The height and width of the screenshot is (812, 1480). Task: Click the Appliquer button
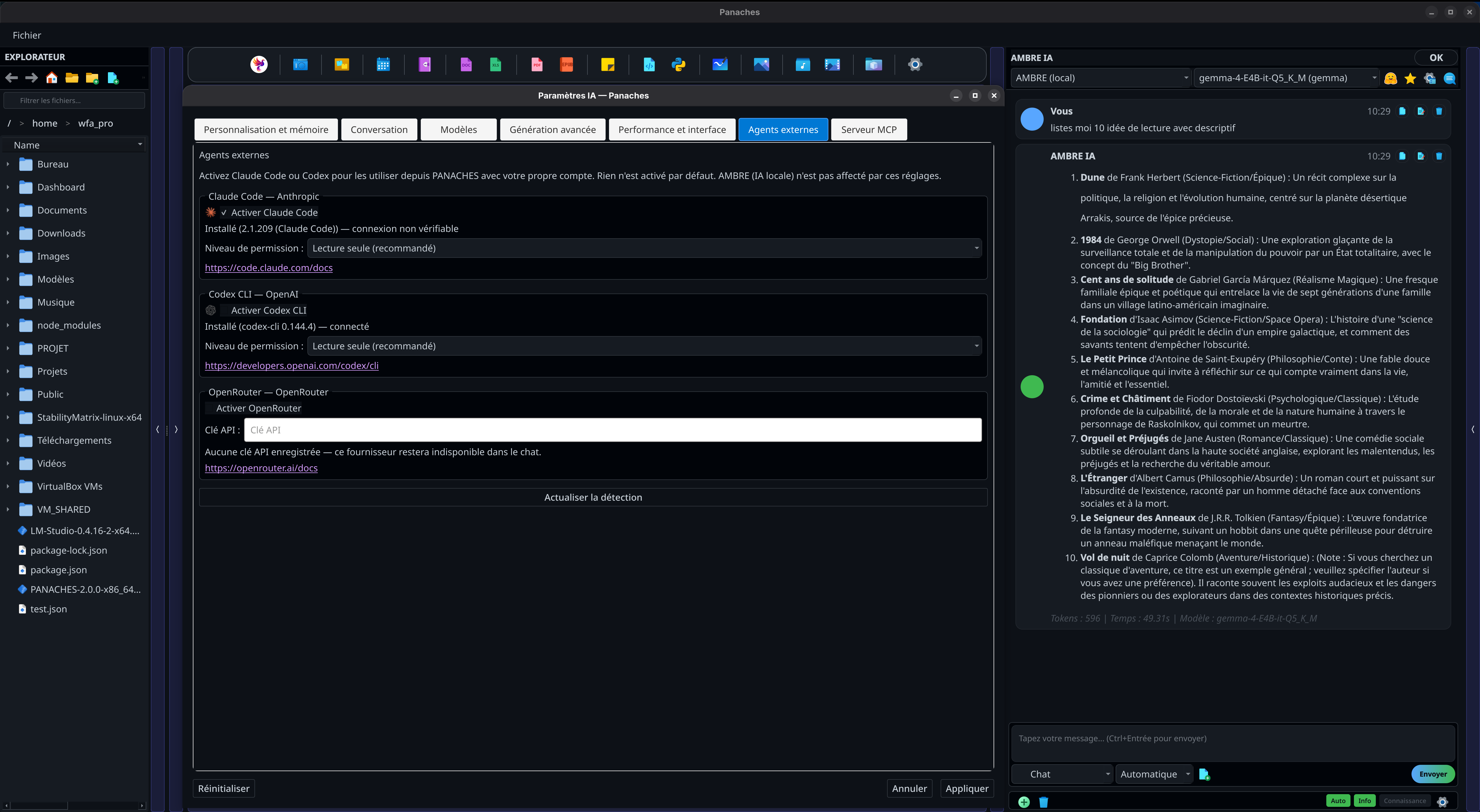967,788
